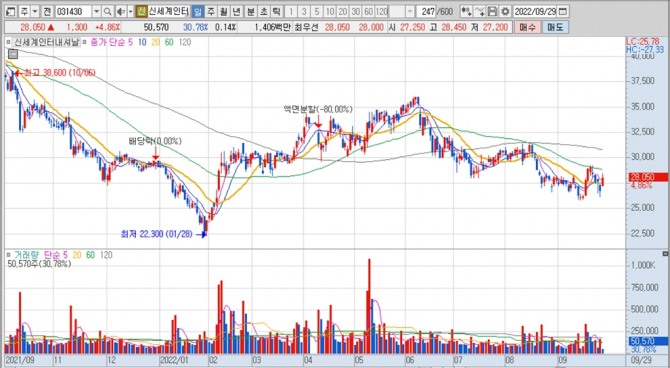Viewport: 670px width, 368px height.
Task: Click the stock search magnifier icon
Action: coord(108,12)
